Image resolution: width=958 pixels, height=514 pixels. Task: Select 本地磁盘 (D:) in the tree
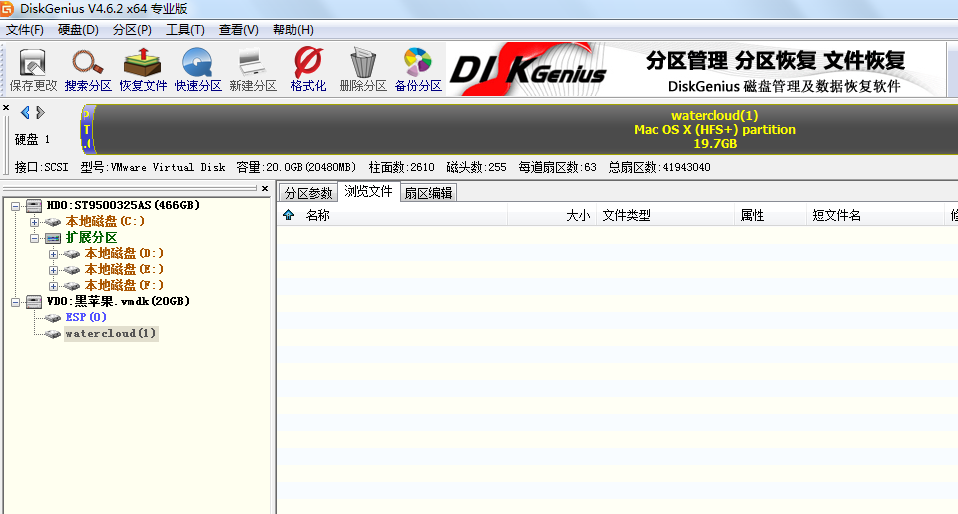coord(124,253)
